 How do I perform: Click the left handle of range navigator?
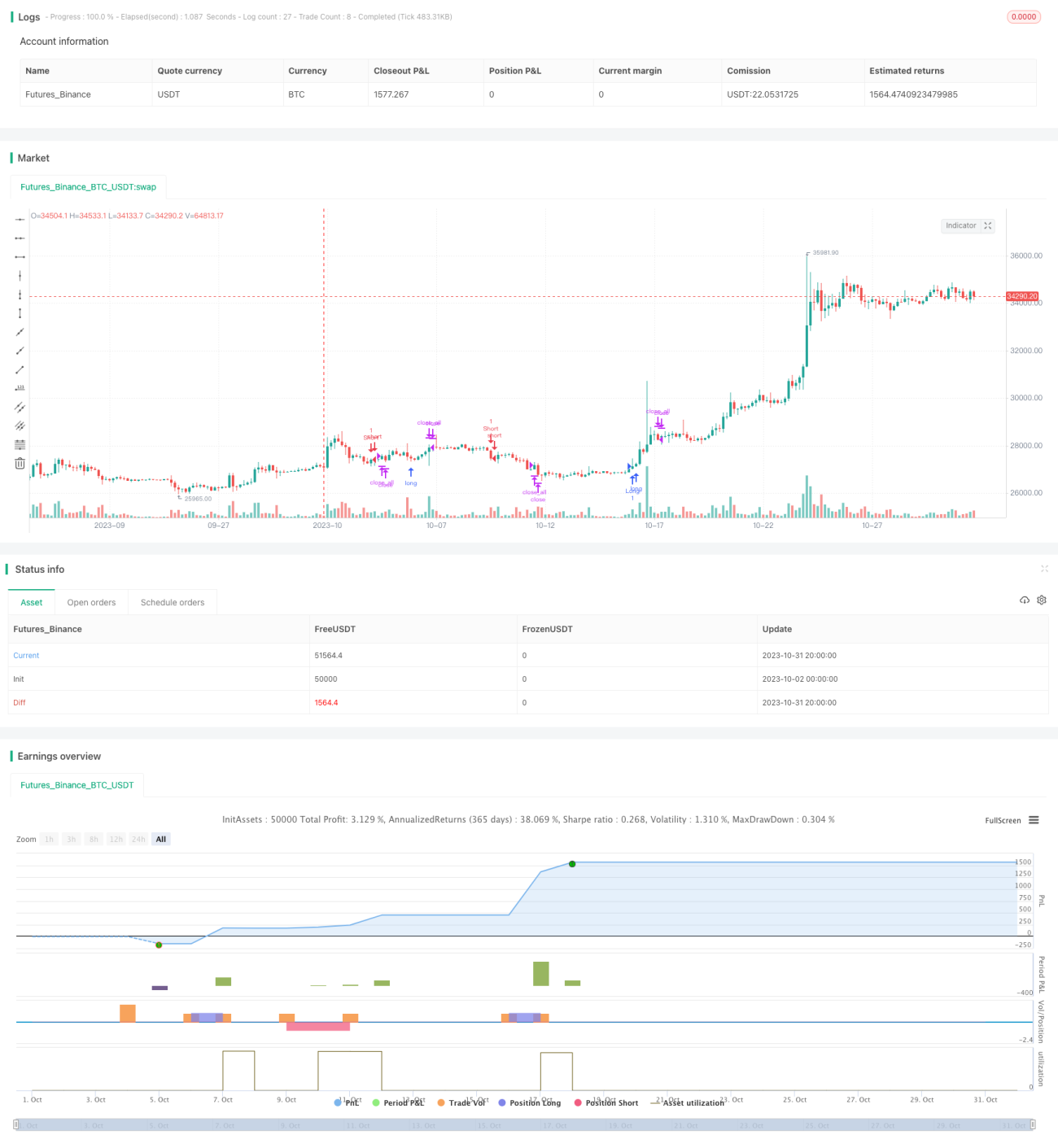click(x=16, y=1124)
